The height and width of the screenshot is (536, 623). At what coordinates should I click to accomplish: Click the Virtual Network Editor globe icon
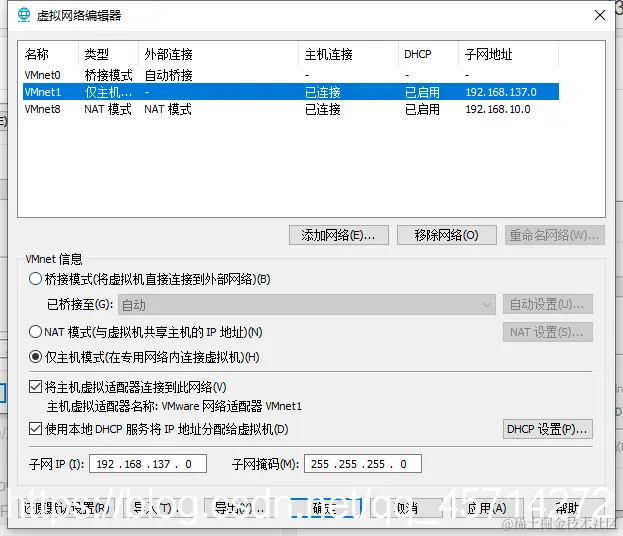(24, 15)
